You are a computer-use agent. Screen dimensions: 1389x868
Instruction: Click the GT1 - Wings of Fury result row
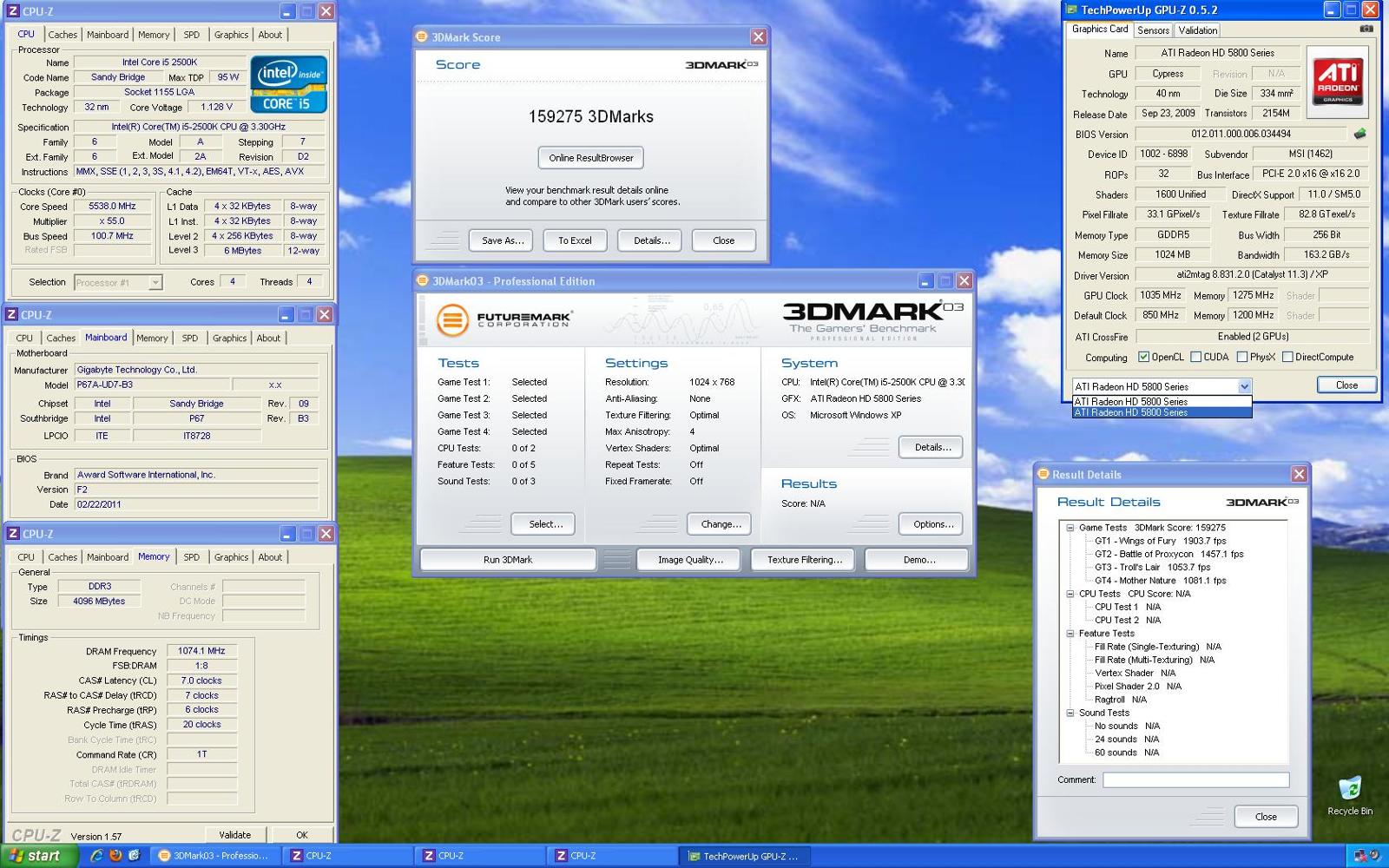[1160, 541]
